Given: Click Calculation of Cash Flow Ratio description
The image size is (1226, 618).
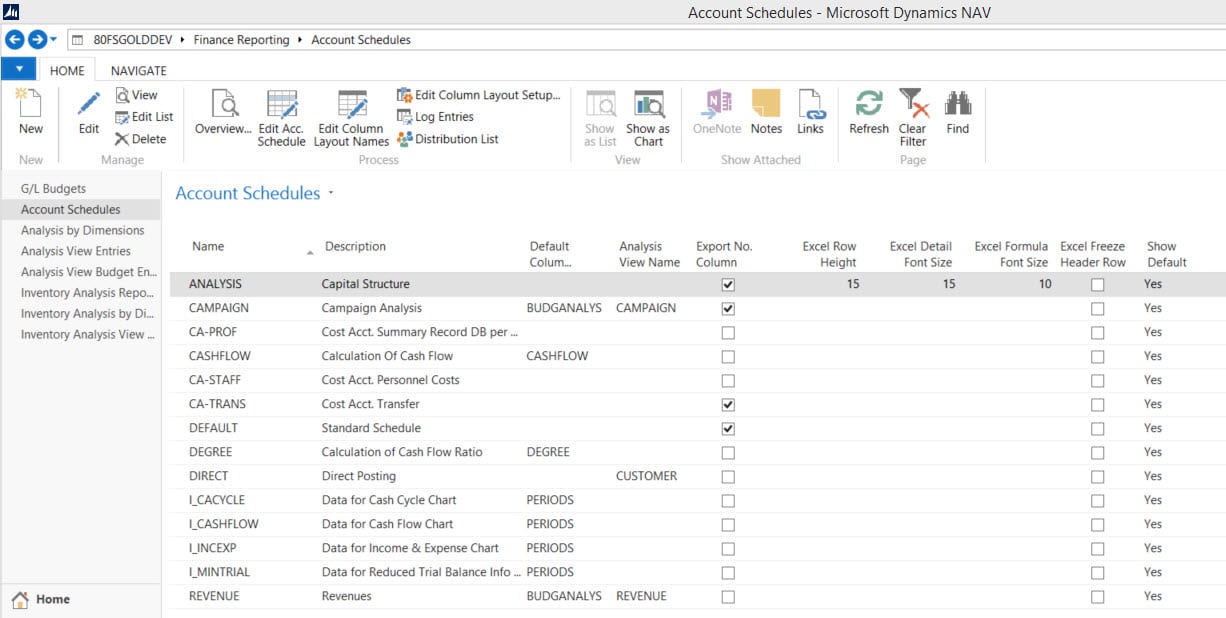Looking at the screenshot, I should [x=401, y=452].
